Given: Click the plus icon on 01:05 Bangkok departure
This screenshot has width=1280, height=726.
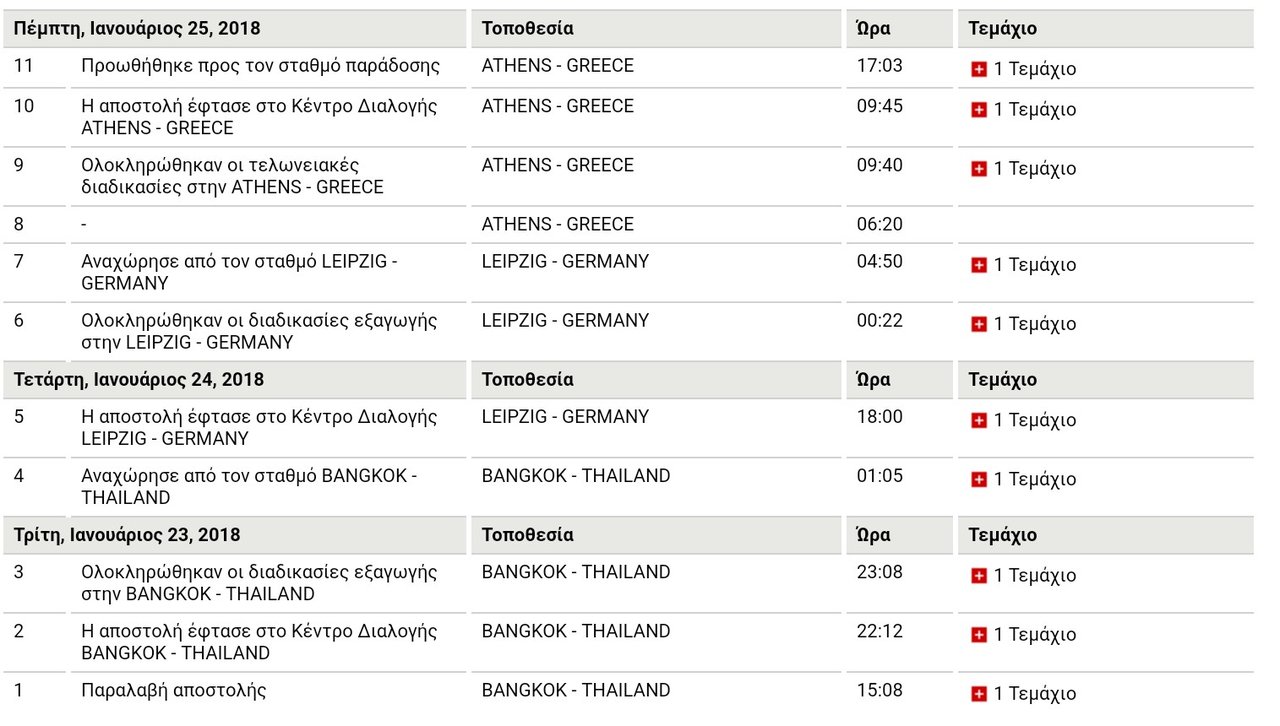Looking at the screenshot, I should point(979,479).
